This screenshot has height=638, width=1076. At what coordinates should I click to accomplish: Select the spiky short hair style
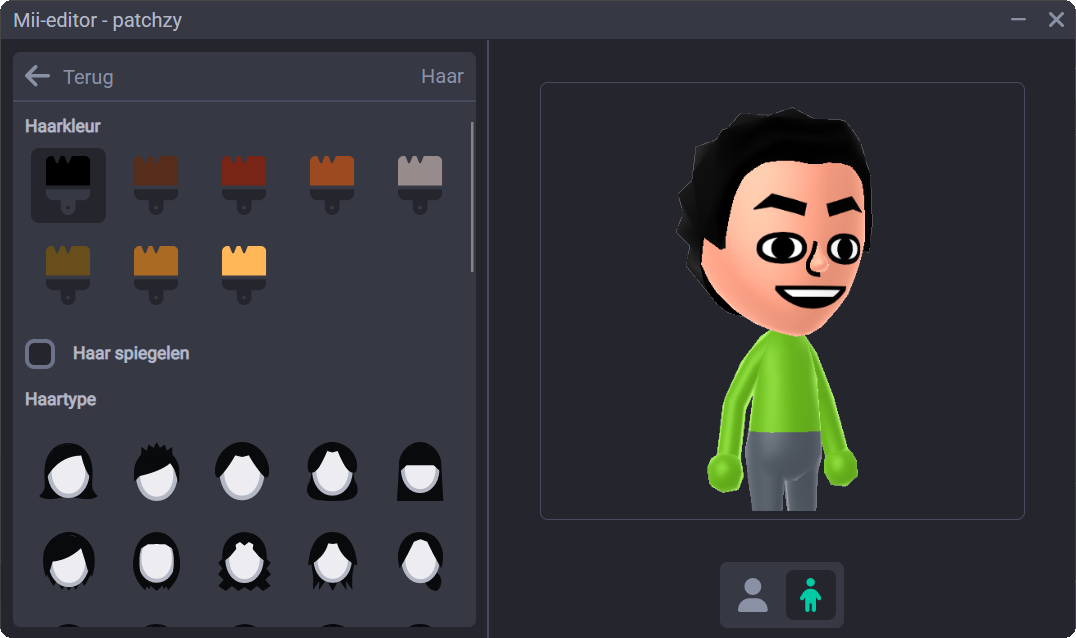click(x=156, y=471)
